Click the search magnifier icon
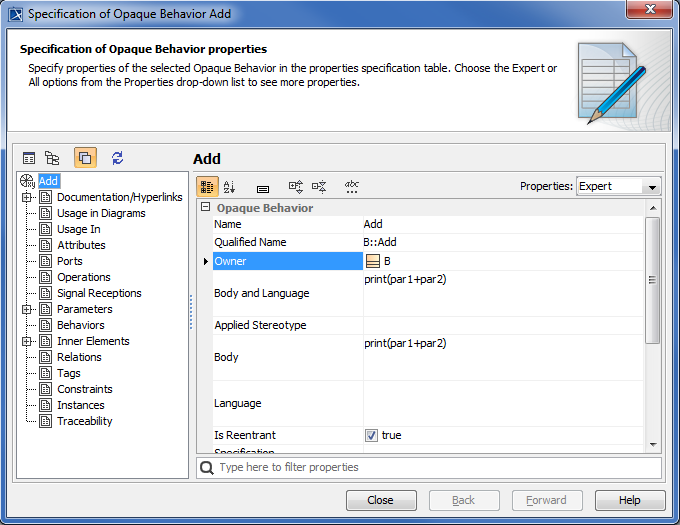 coord(206,467)
